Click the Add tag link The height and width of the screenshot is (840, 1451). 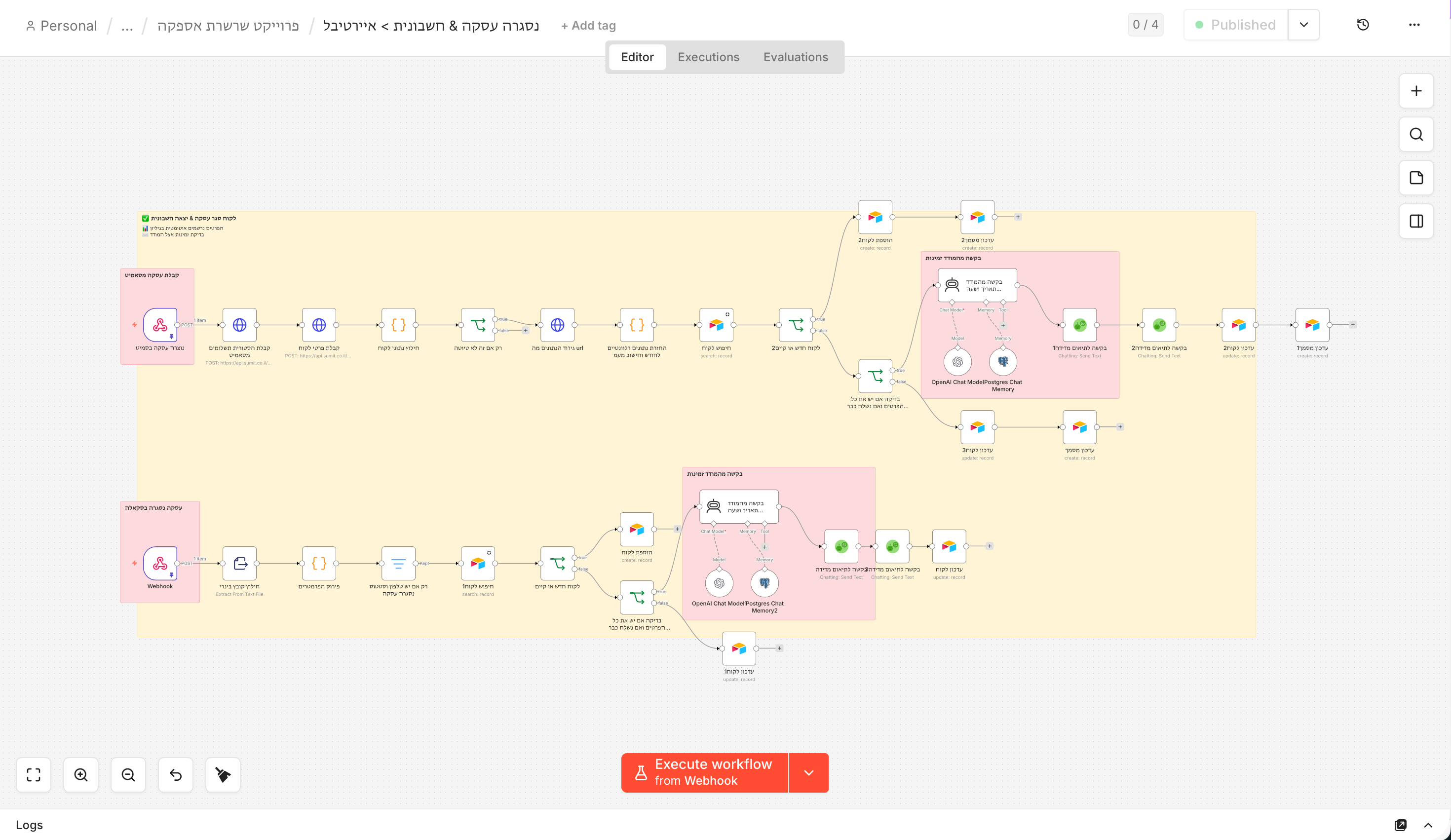[x=588, y=26]
